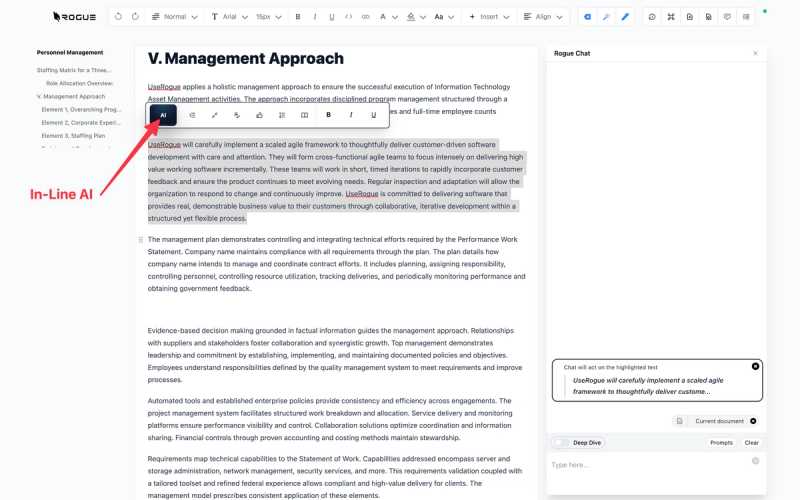This screenshot has height=500, width=800.
Task: Click the green status dot at top right
Action: 764,11
